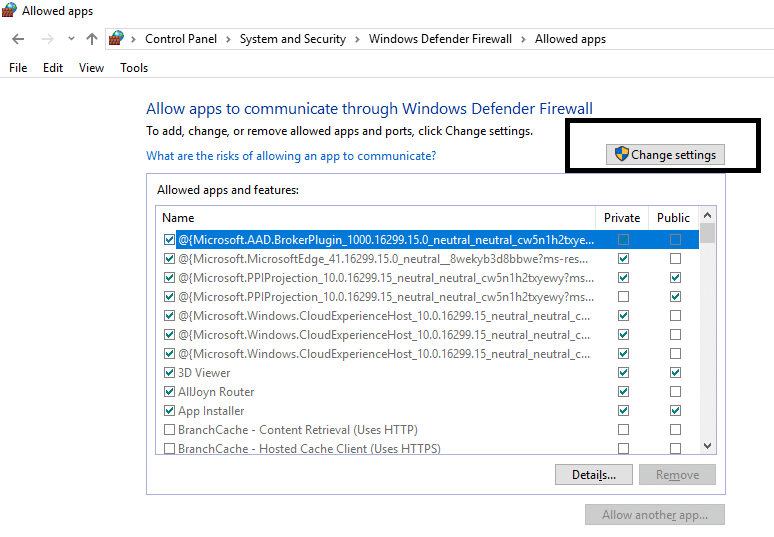Toggle Public checkbox for App Installer
The image size is (774, 537).
pyautogui.click(x=675, y=411)
